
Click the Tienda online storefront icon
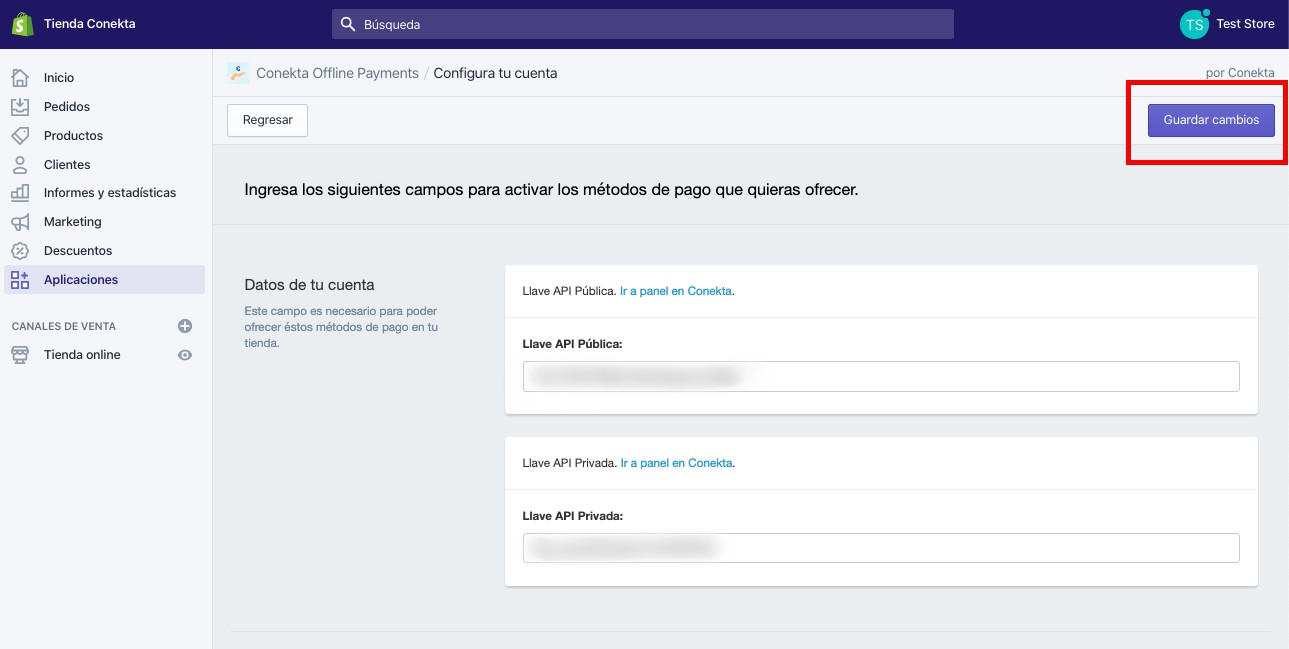[20, 355]
